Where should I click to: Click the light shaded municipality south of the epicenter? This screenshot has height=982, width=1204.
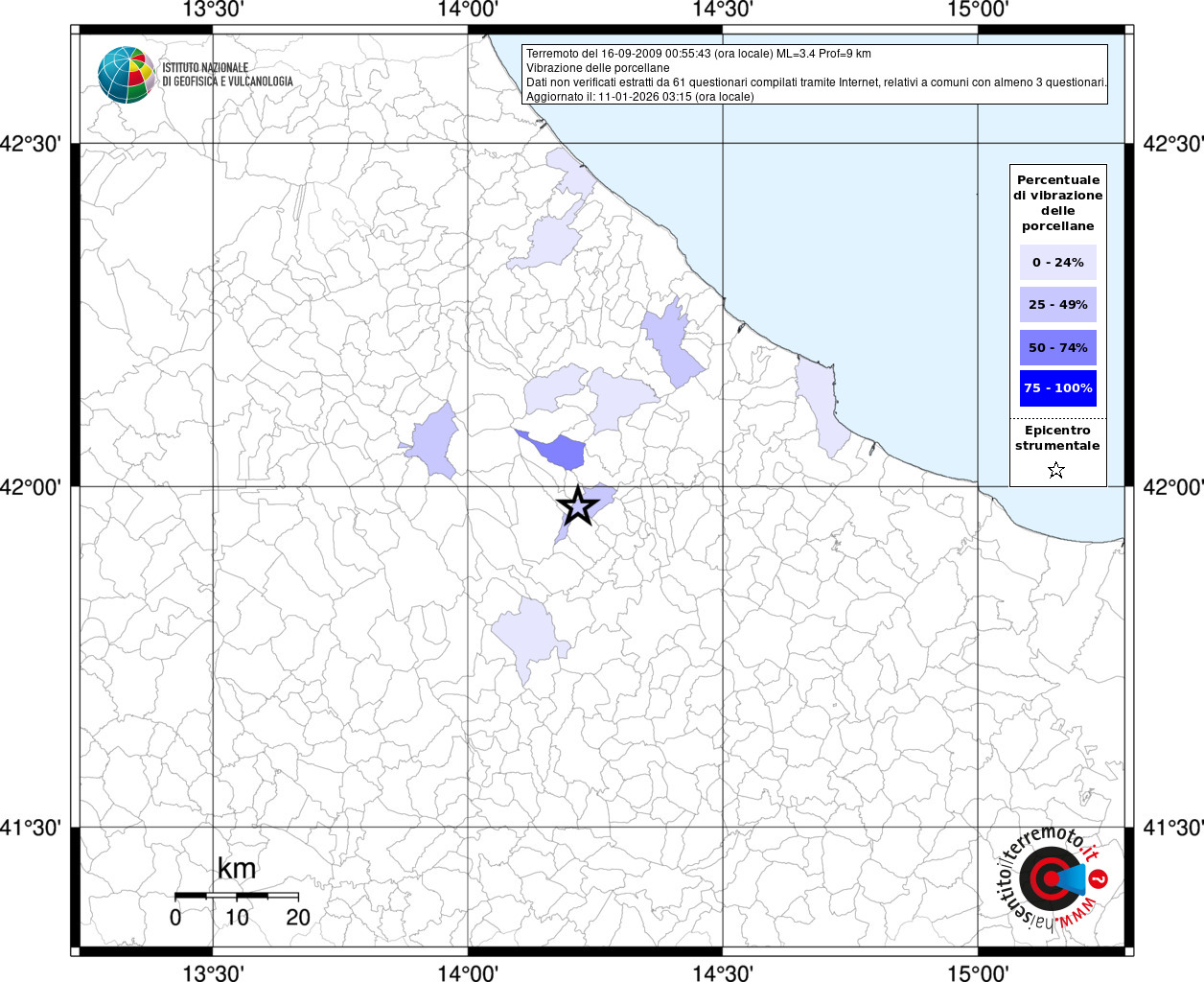tap(527, 635)
